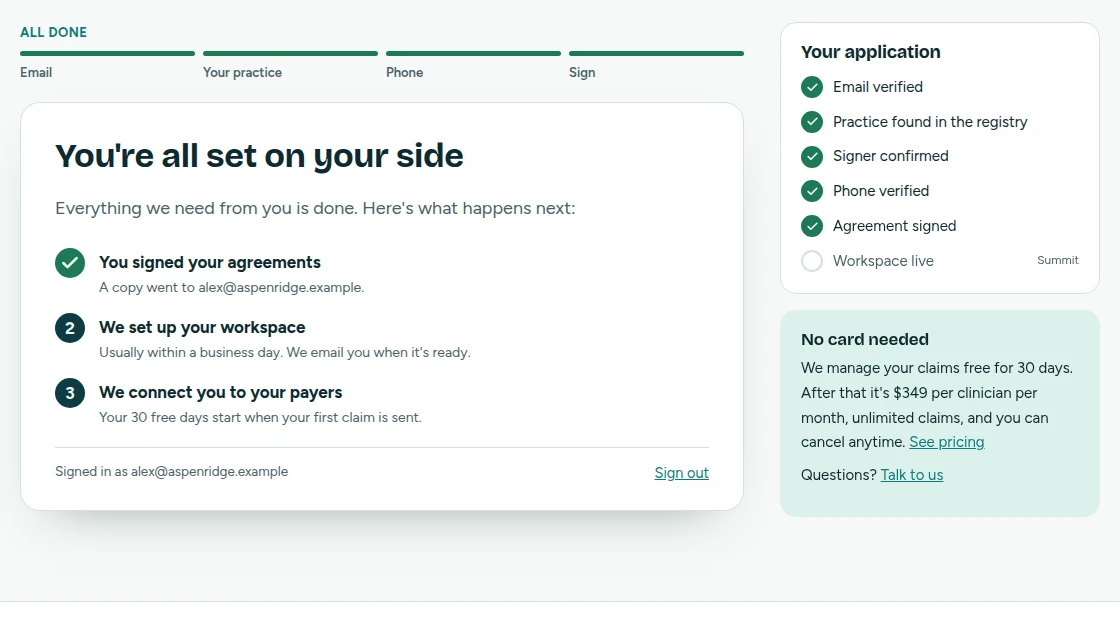Click the Sign step label

pyautogui.click(x=582, y=72)
